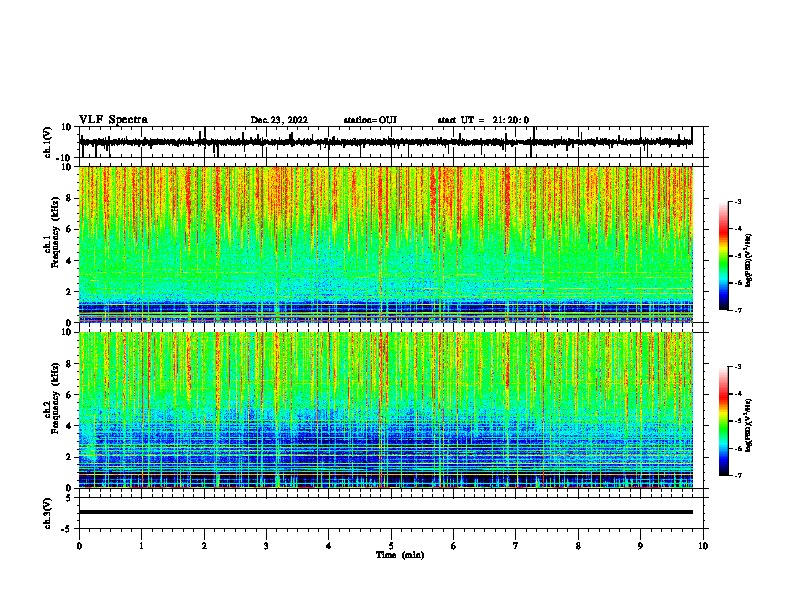Click the ch.1 frequency spectrogram panel
This screenshot has height=612, width=792.
pos(386,244)
